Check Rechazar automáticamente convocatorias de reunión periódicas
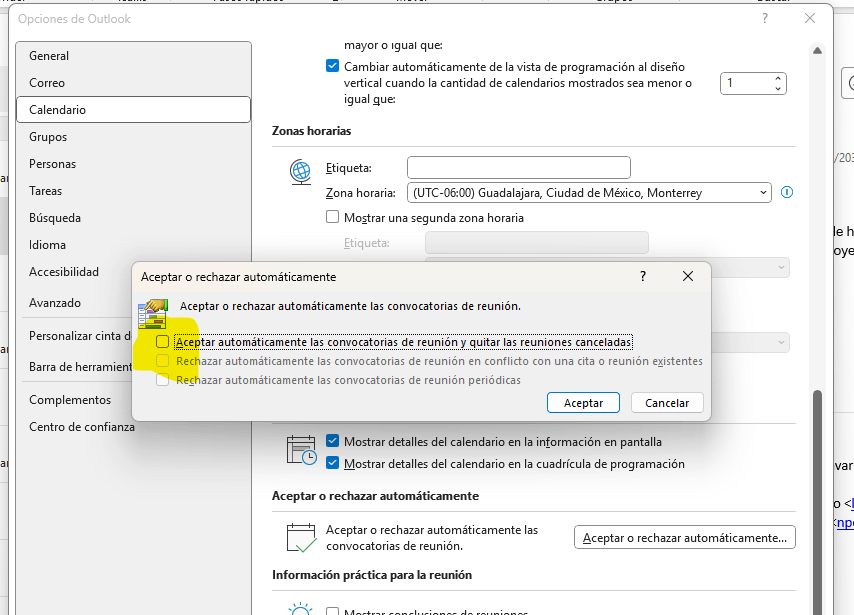Screen dimensions: 854x615 (162, 380)
